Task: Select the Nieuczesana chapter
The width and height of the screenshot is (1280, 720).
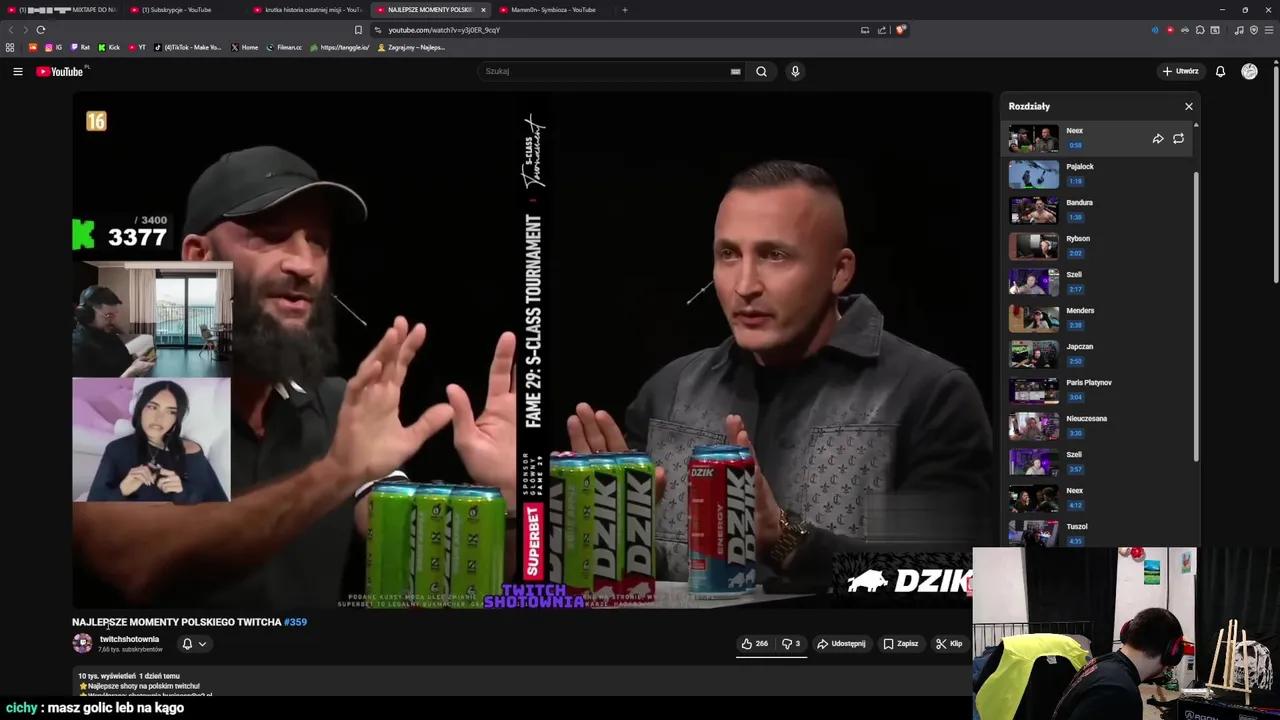Action: (1098, 426)
